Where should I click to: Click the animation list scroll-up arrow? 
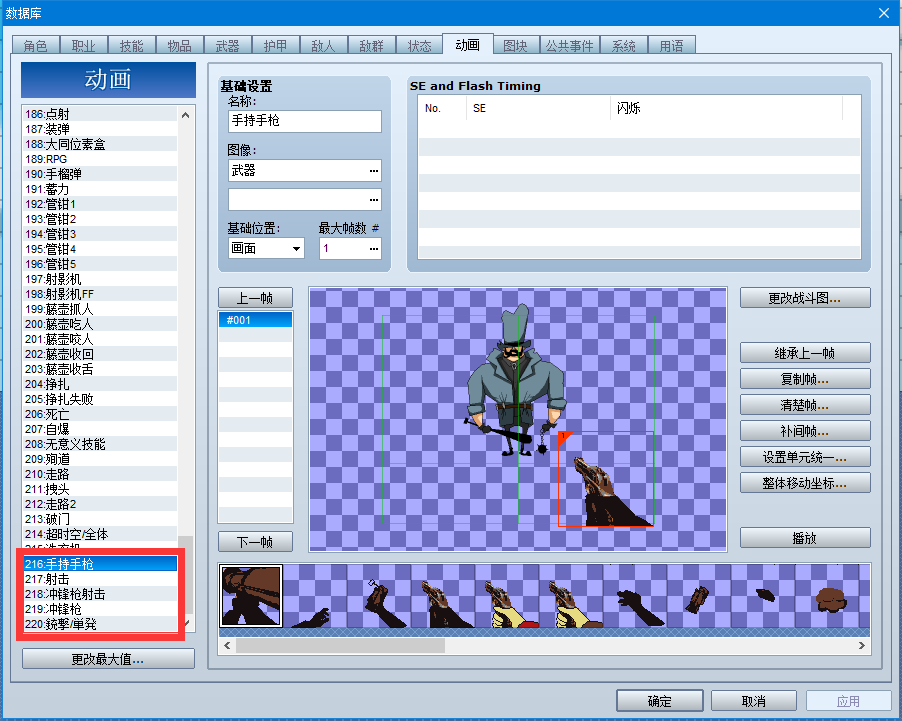tap(185, 115)
